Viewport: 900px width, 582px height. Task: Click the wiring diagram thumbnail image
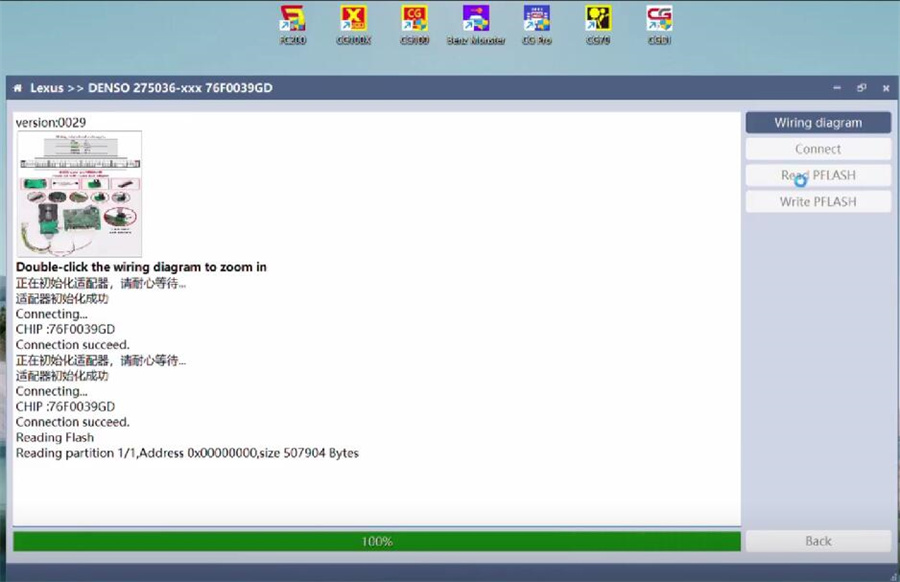tap(79, 194)
